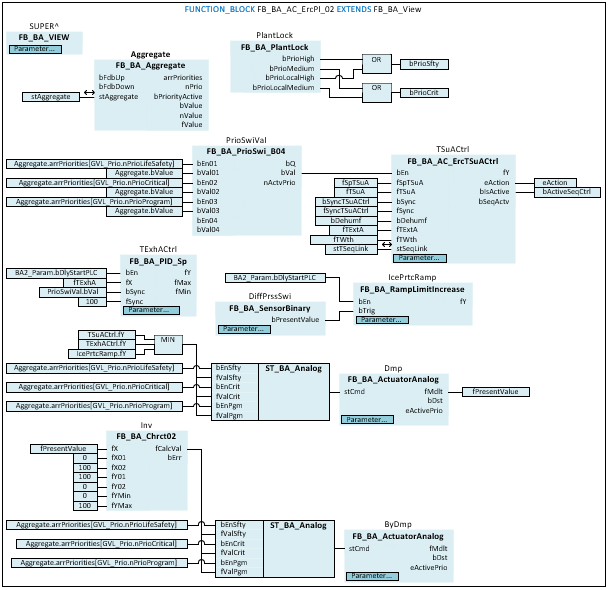
Task: Select the 100 constant at fY01
Action: (x=85, y=477)
